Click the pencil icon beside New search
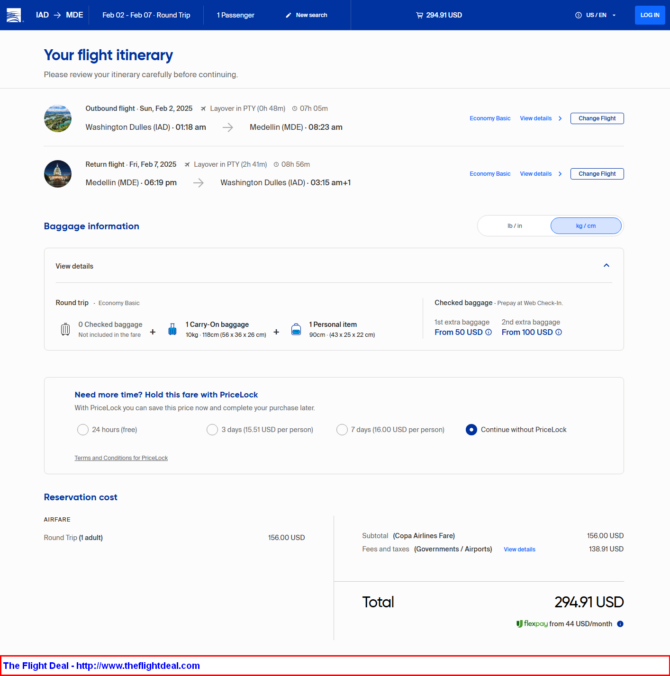 [288, 16]
